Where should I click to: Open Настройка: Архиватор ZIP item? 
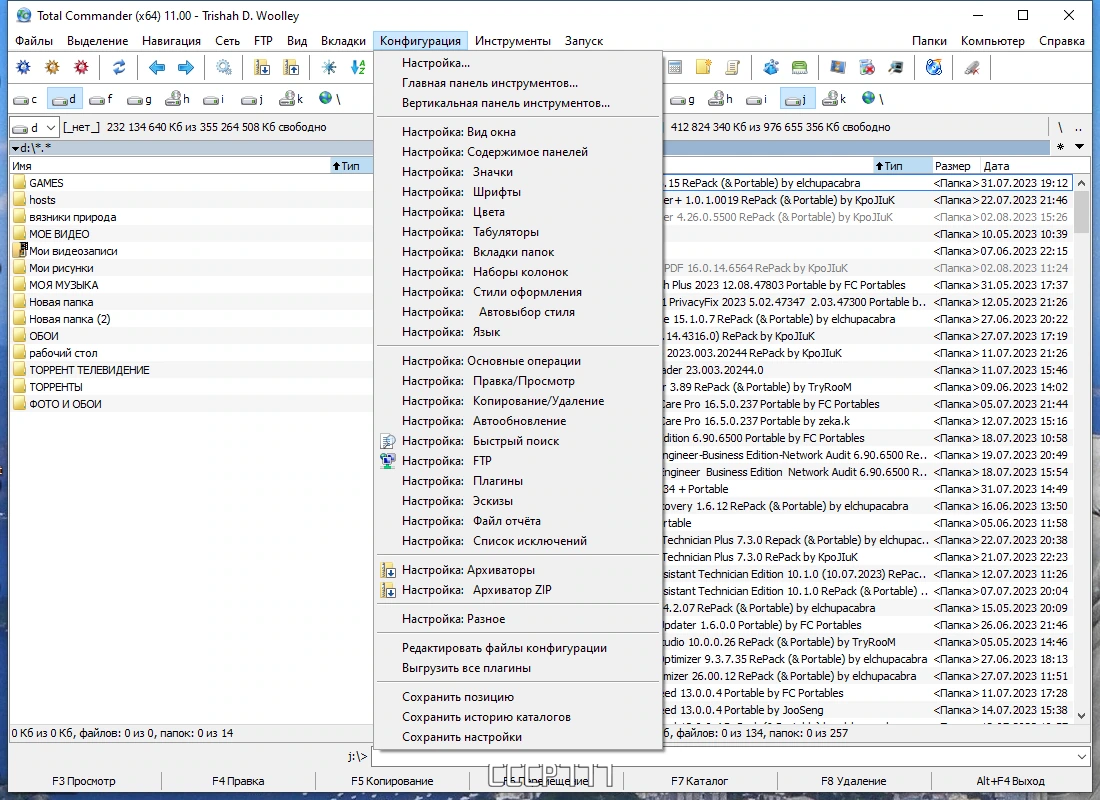tap(518, 590)
